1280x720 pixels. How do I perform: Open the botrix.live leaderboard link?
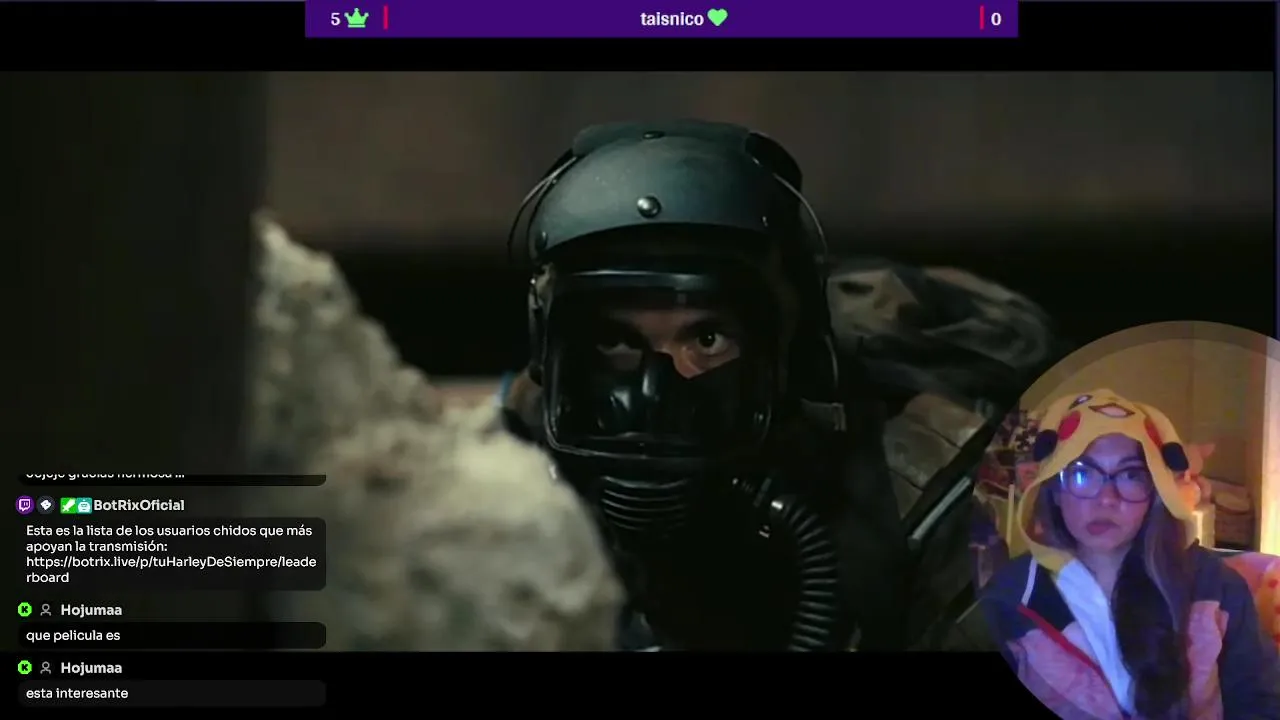171,569
